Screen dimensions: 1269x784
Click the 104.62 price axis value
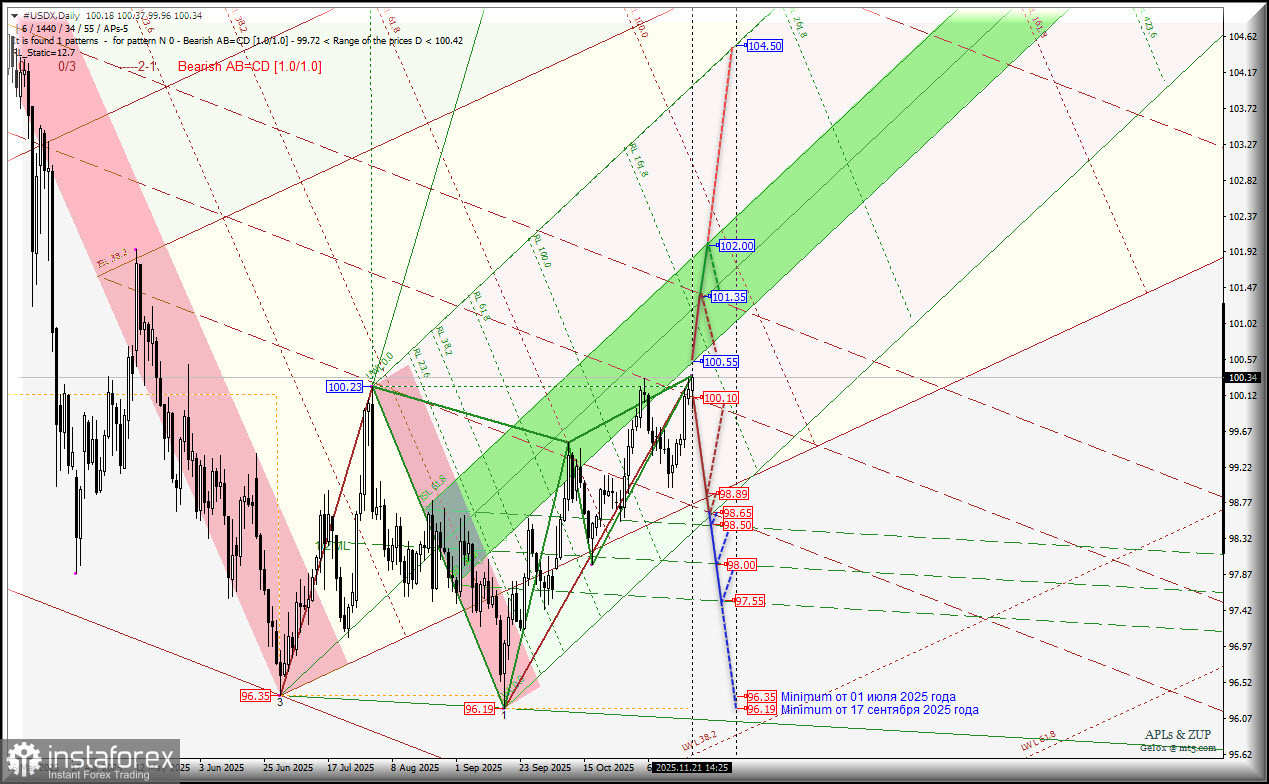coord(1242,37)
